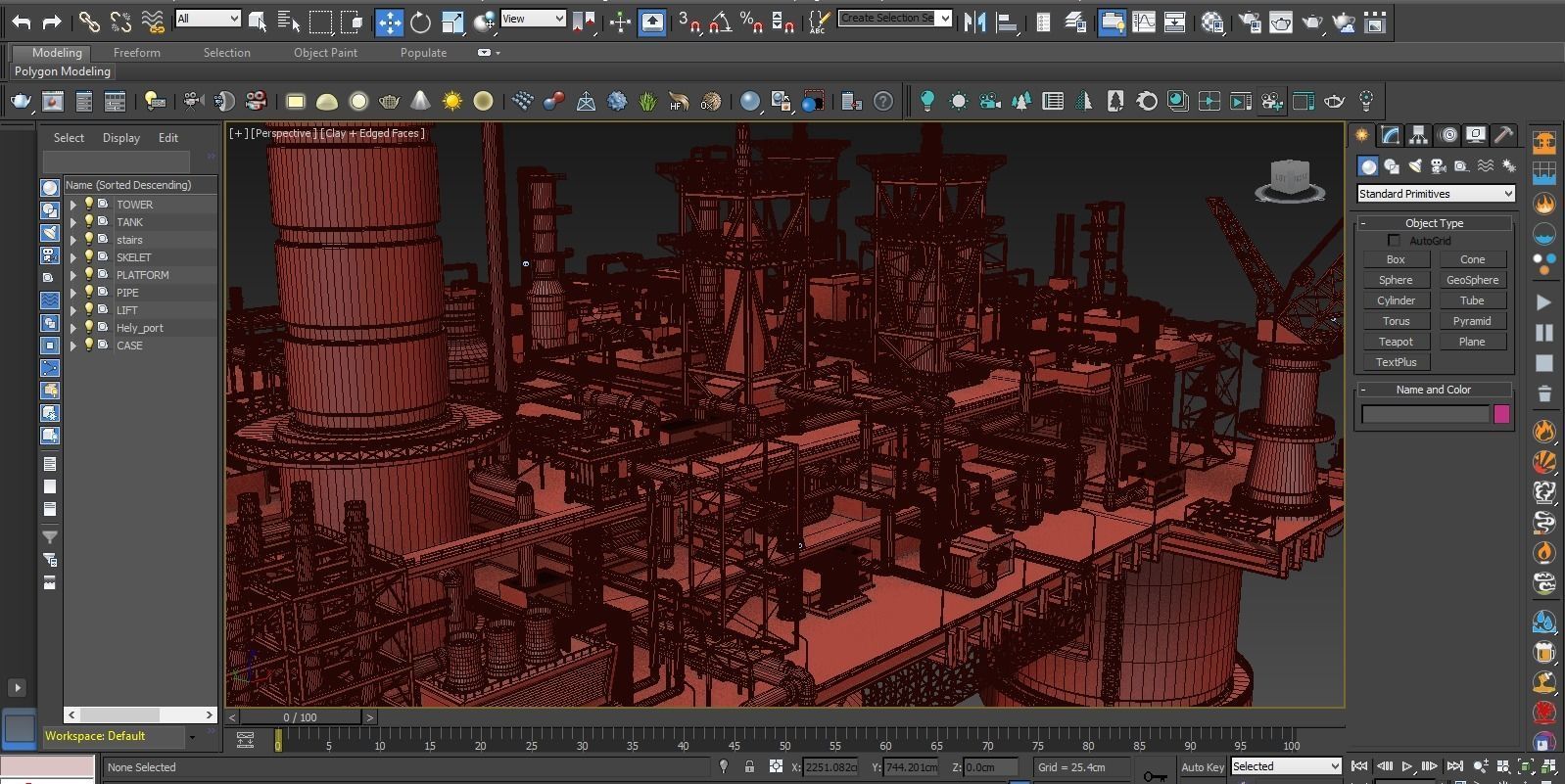
Task: Open the Edit menu in Scene Explorer
Action: pos(168,138)
